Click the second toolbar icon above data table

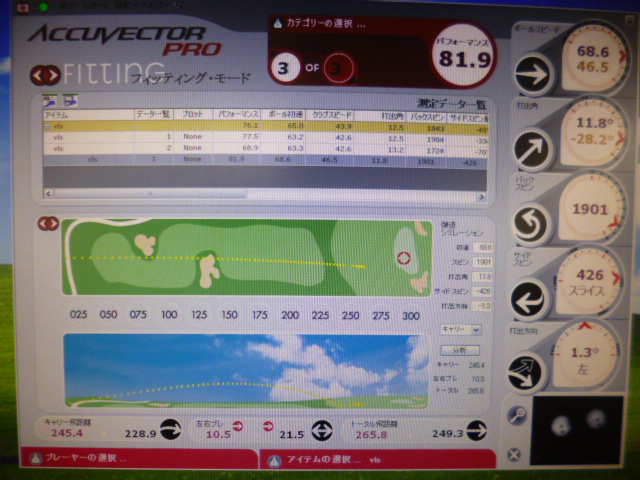pos(69,100)
